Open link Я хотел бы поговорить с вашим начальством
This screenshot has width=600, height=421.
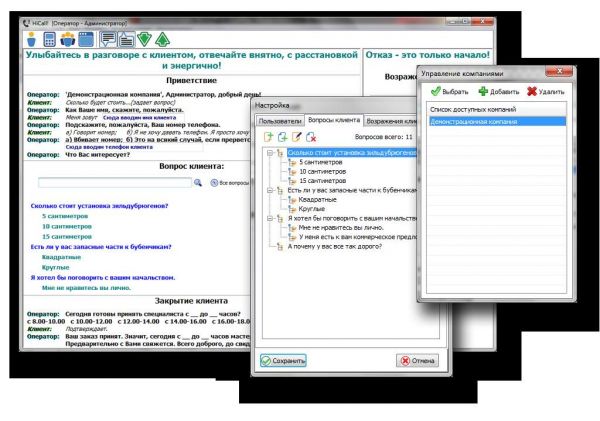pos(103,277)
